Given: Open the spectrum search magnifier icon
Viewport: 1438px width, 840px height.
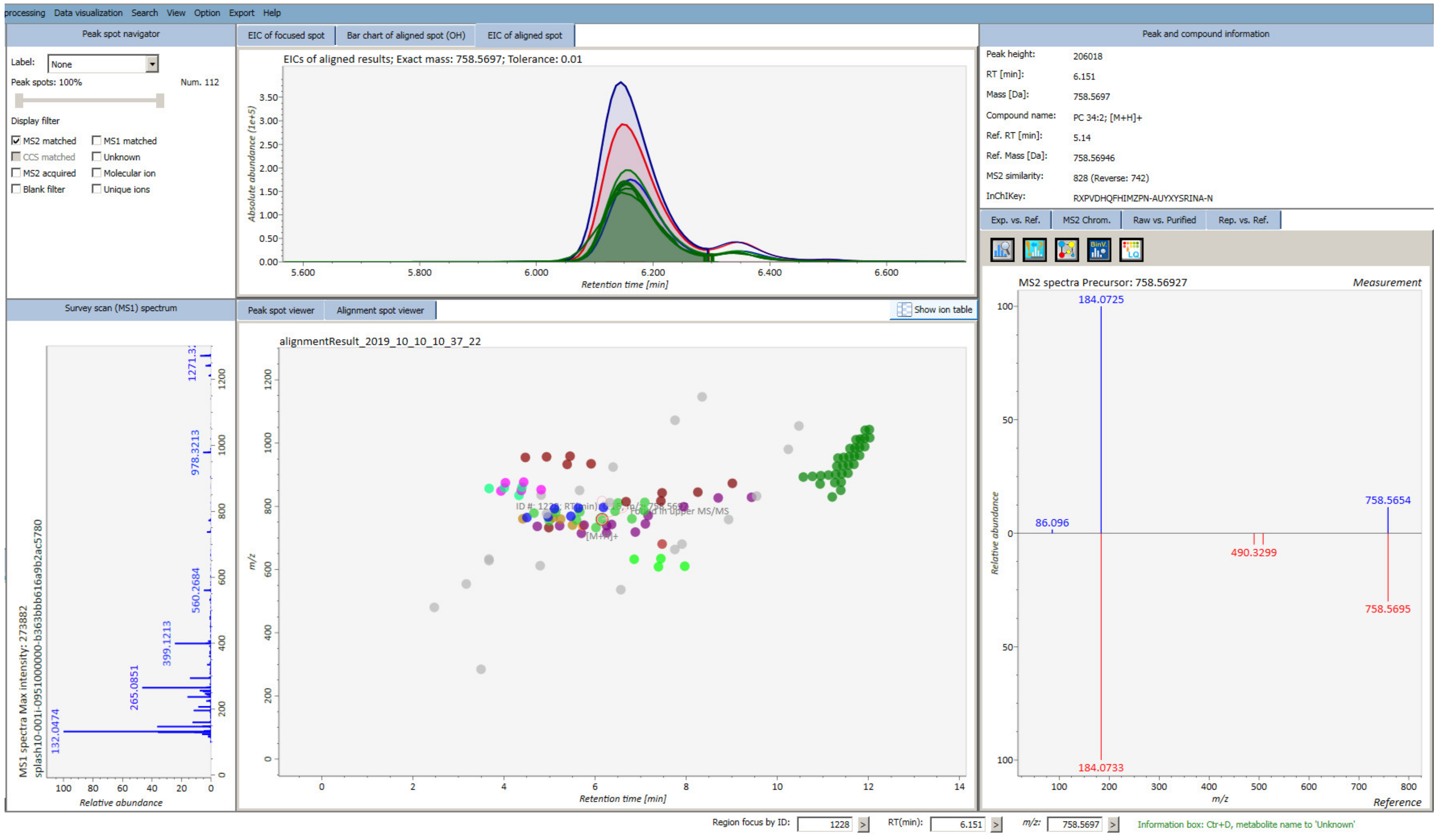Looking at the screenshot, I should (x=1003, y=250).
